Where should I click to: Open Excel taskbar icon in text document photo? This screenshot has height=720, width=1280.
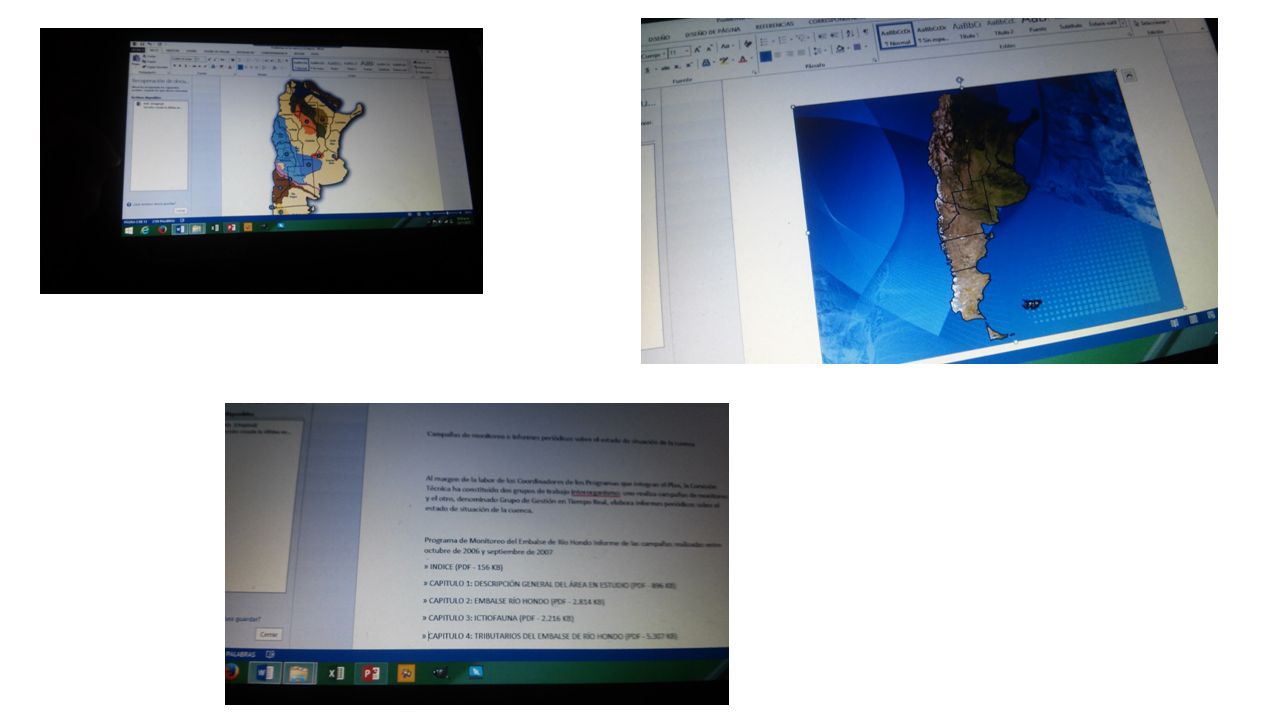[337, 673]
